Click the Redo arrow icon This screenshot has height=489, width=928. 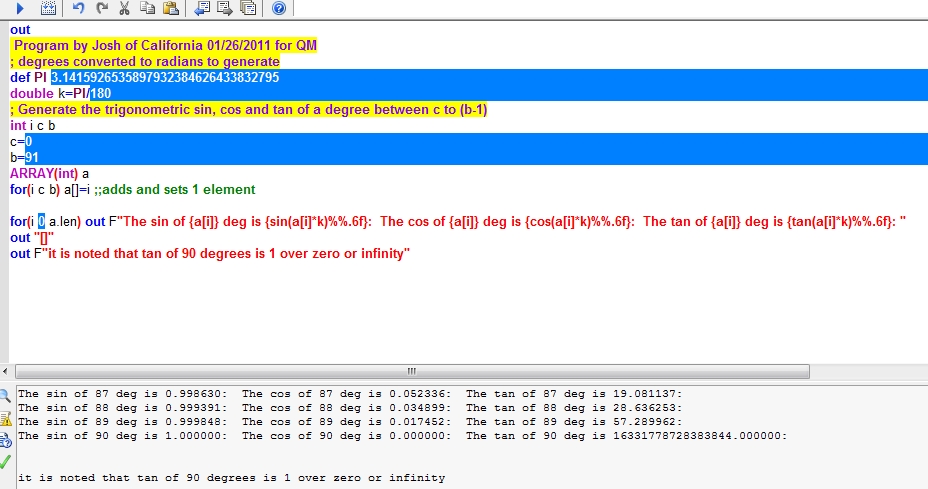pos(101,8)
